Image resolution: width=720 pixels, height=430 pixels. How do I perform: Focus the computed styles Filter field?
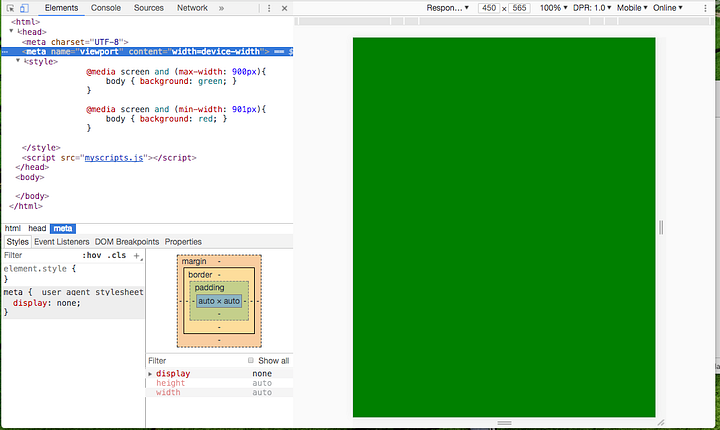195,361
